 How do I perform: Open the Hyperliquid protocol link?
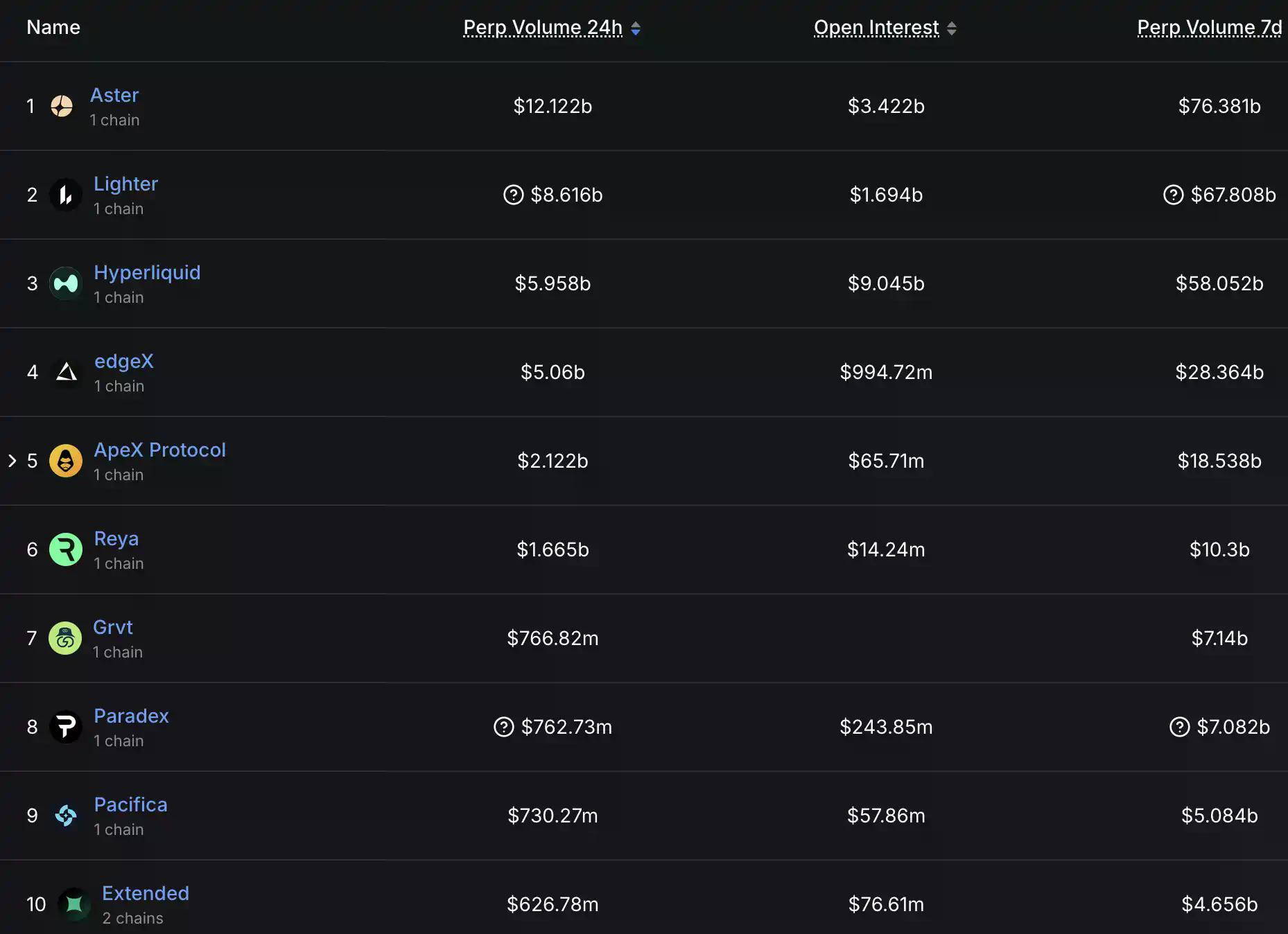tap(147, 272)
